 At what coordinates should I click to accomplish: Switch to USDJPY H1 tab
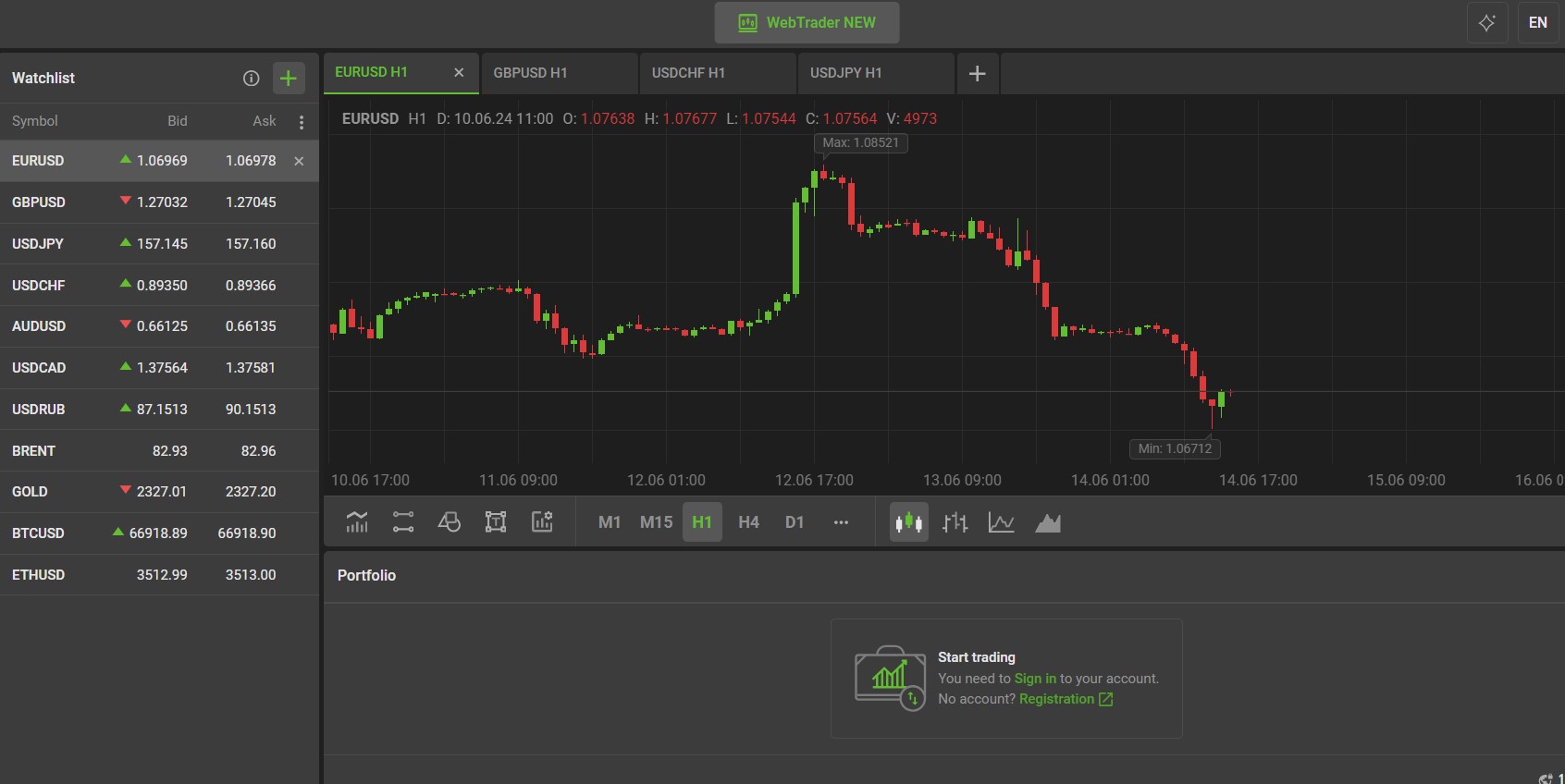point(876,73)
